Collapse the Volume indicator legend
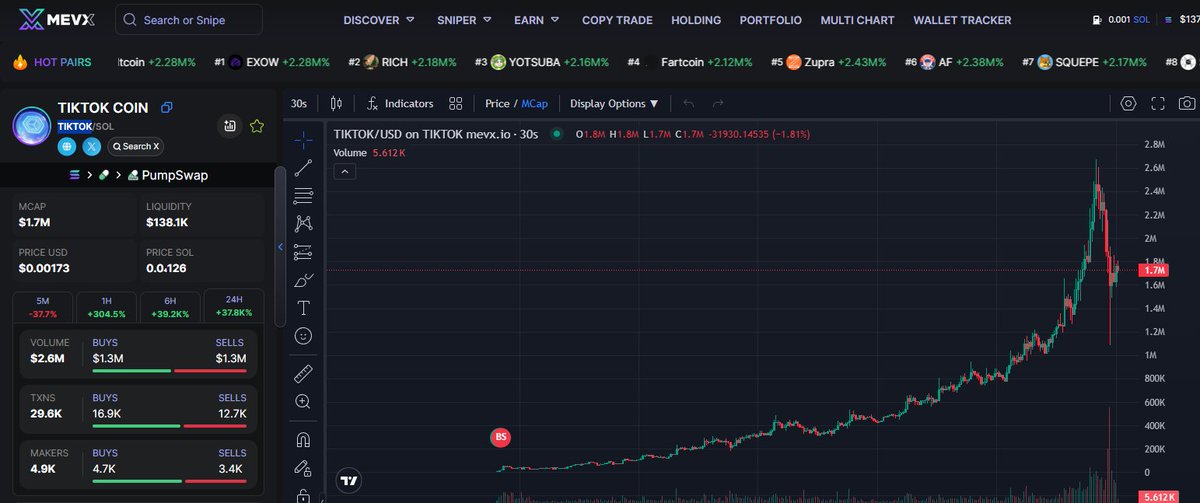The height and width of the screenshot is (503, 1200). 343,172
